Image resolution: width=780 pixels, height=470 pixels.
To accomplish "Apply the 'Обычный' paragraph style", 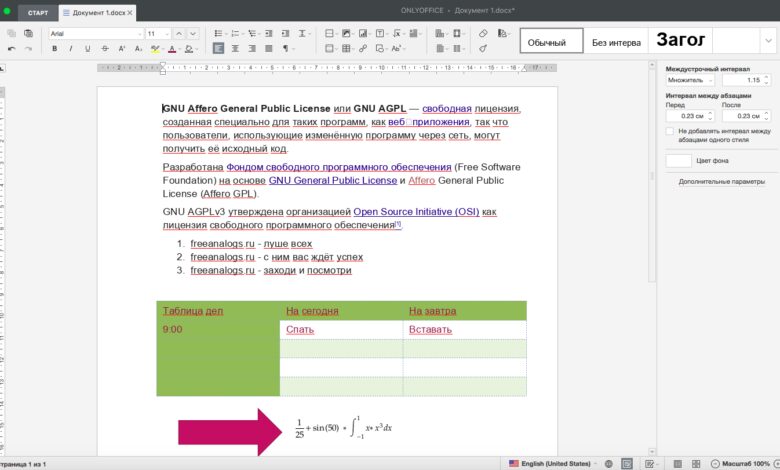I will tap(551, 41).
